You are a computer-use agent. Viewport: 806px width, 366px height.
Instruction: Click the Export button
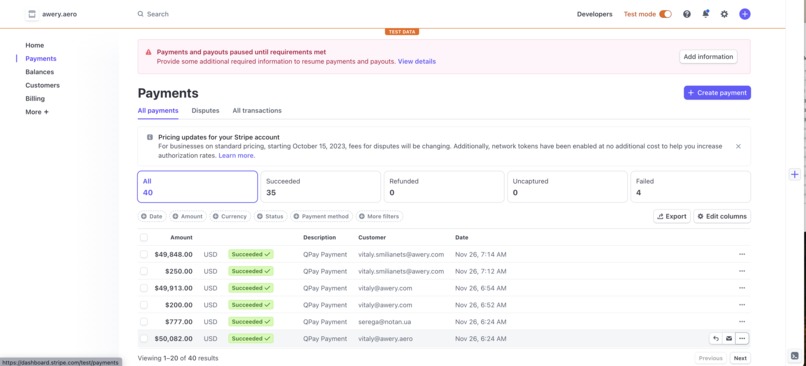coord(672,216)
